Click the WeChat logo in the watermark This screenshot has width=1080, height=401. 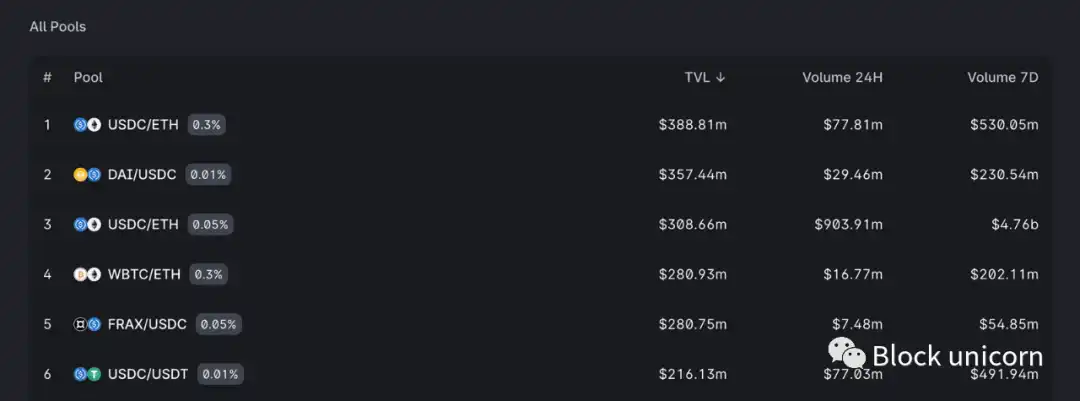point(847,353)
